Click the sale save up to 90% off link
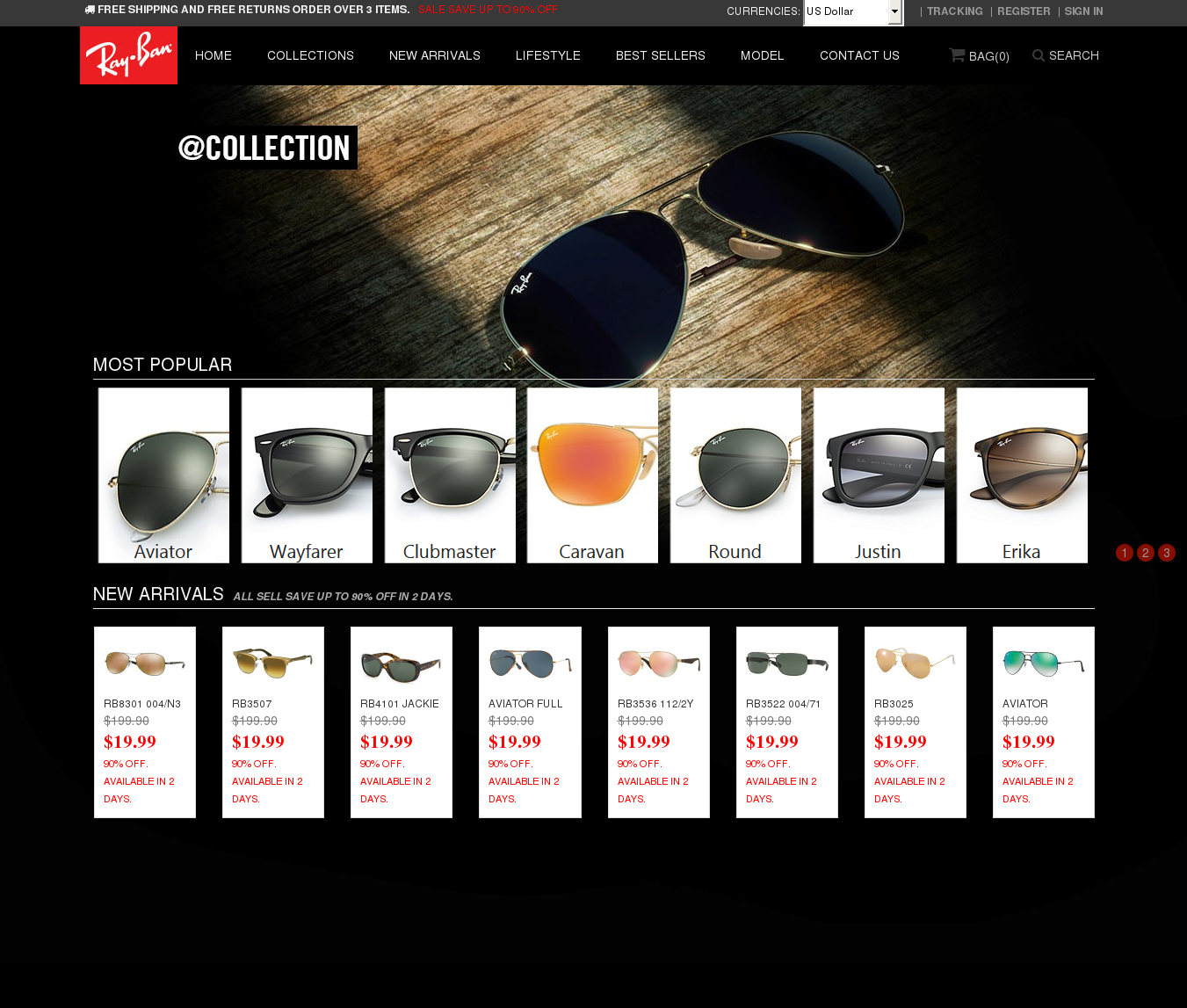Screen dimensions: 1187x1008 489,10
